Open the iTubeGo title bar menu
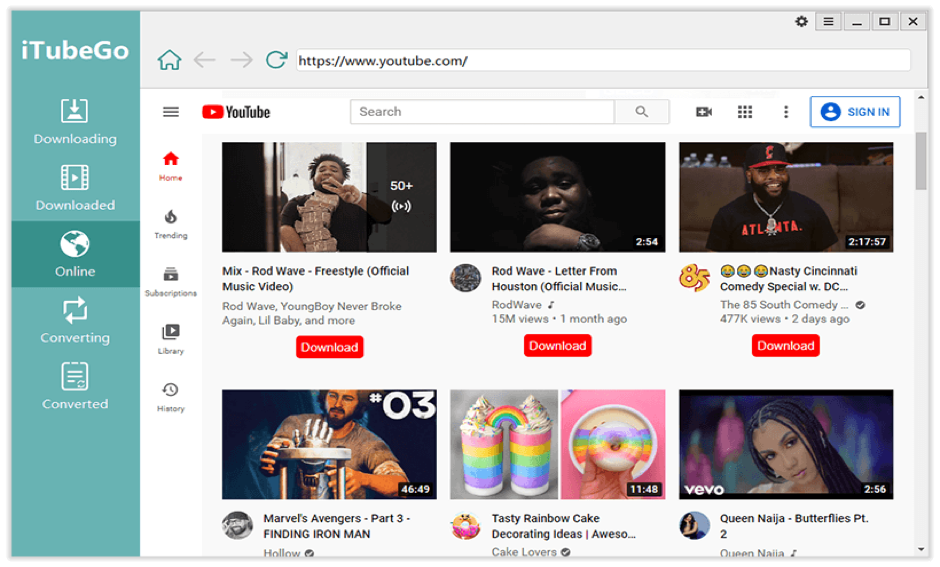Viewport: 940px width, 567px height. pos(828,21)
